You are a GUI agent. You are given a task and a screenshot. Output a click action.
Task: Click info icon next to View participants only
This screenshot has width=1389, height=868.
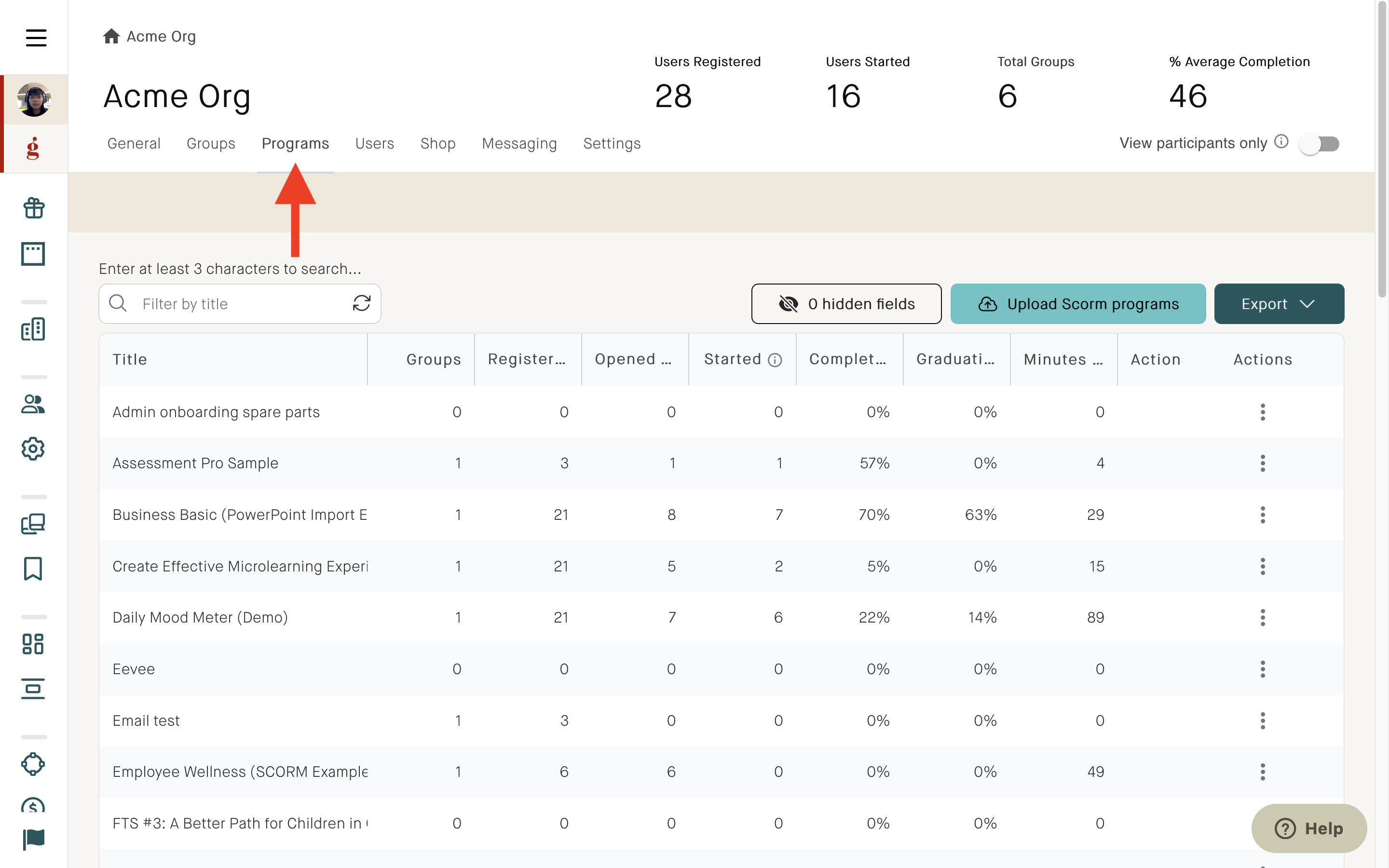(x=1281, y=142)
